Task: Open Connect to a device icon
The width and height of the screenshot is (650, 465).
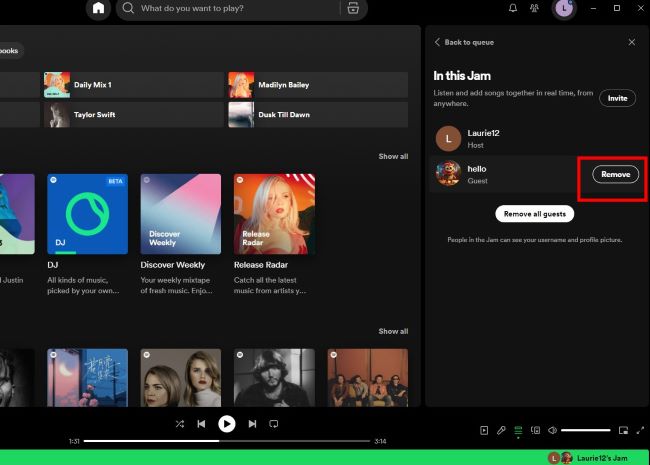Action: click(535, 430)
